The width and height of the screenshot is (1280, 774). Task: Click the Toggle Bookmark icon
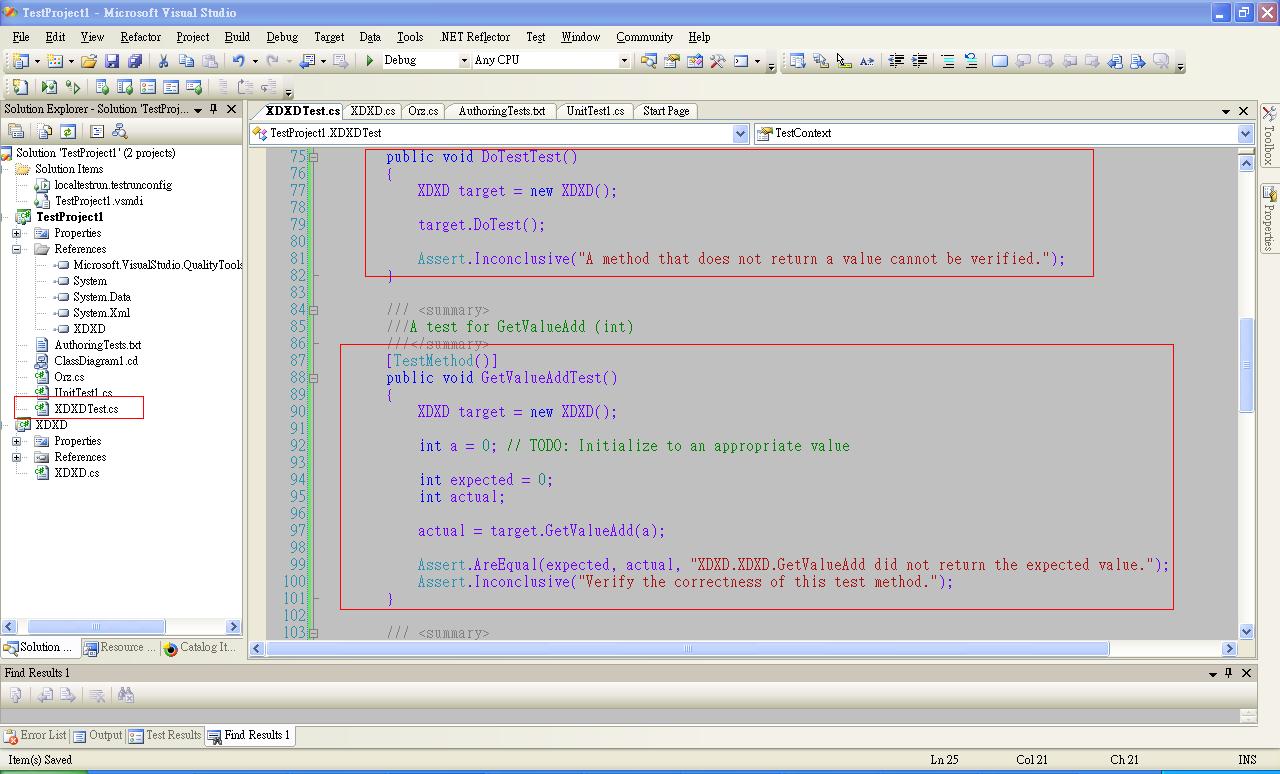(999, 61)
